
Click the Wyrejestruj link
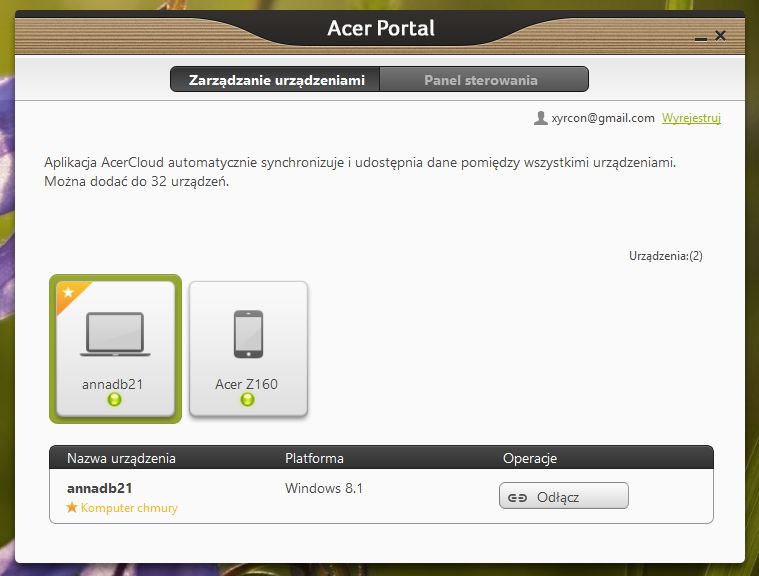pos(691,118)
